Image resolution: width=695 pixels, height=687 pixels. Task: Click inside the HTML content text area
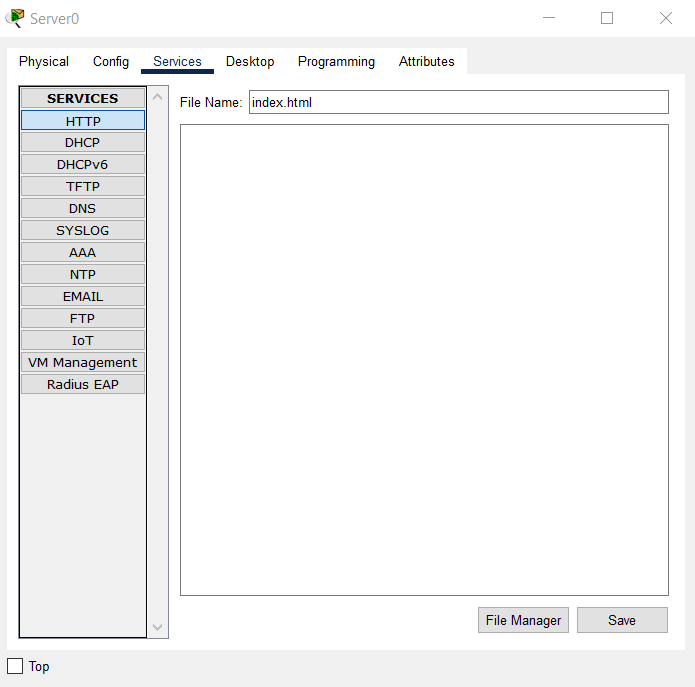click(424, 360)
